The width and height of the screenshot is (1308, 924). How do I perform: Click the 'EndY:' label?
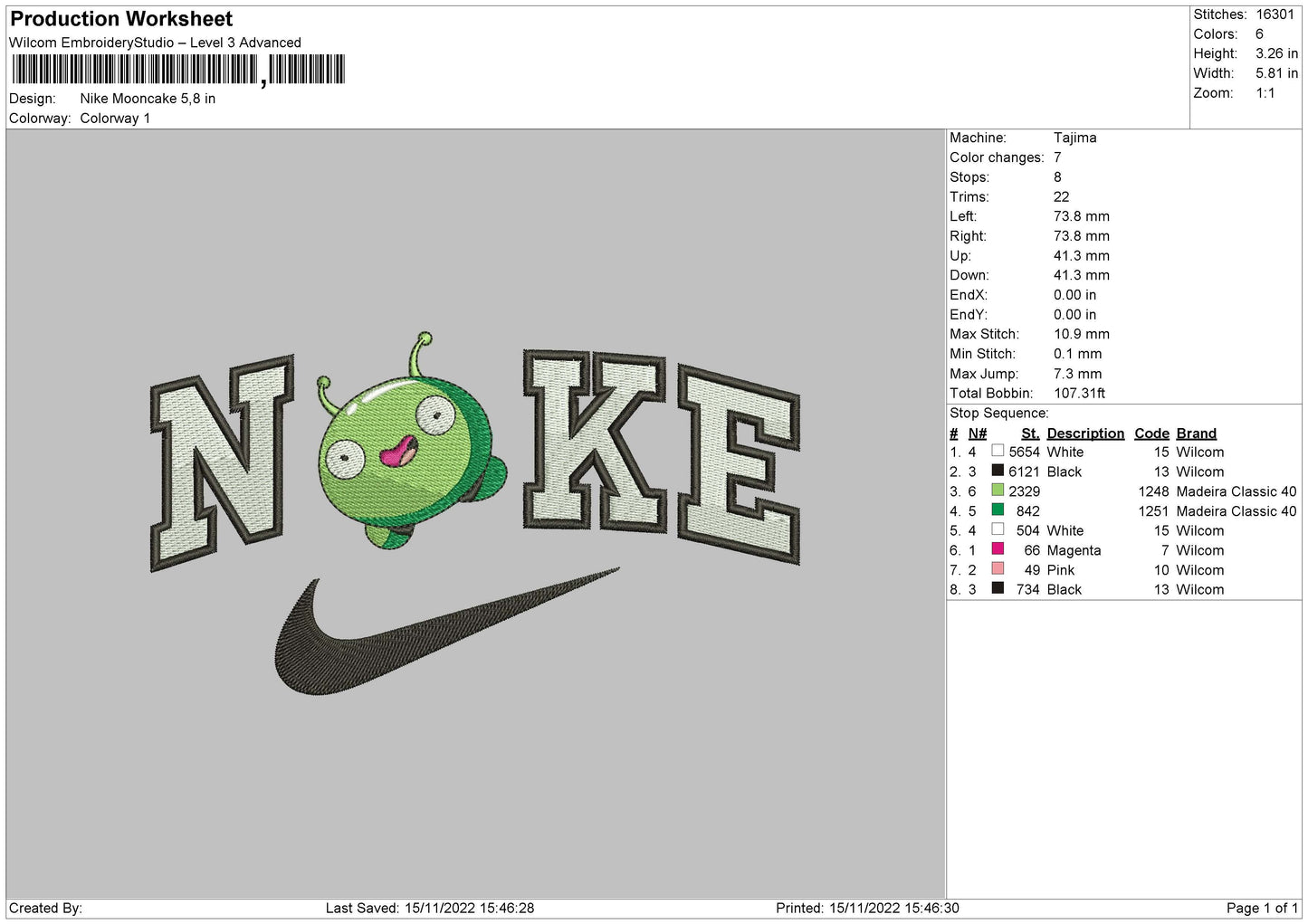click(x=968, y=315)
